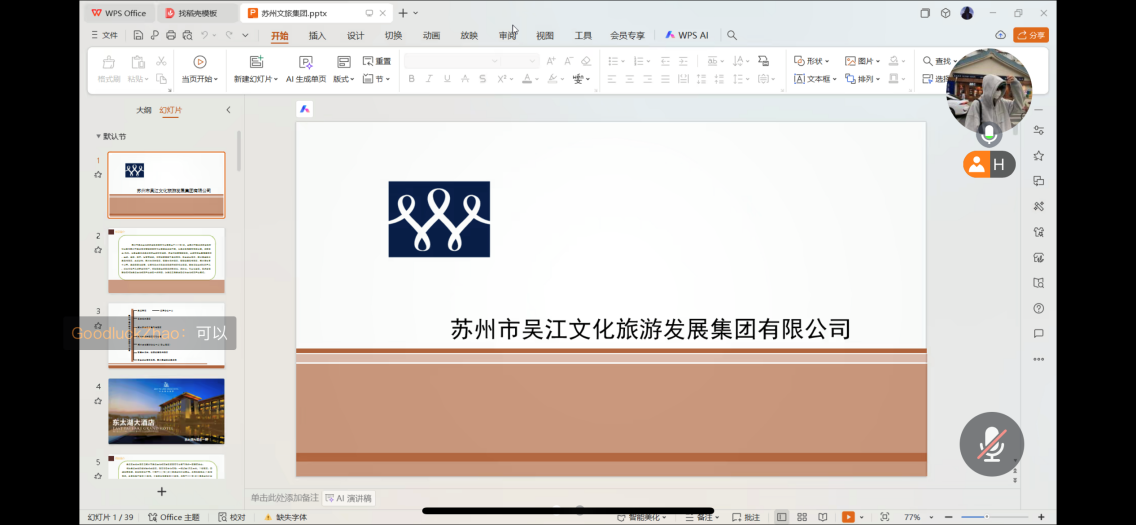This screenshot has width=1136, height=525.
Task: Click the save icon in quick toolbar
Action: [138, 35]
